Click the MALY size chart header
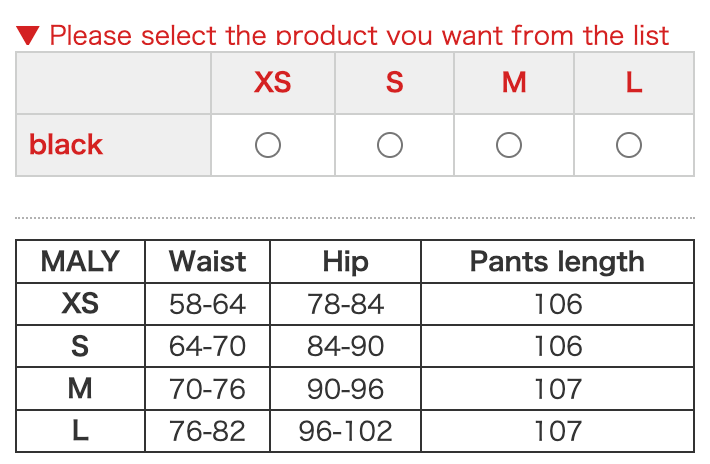 80,262
